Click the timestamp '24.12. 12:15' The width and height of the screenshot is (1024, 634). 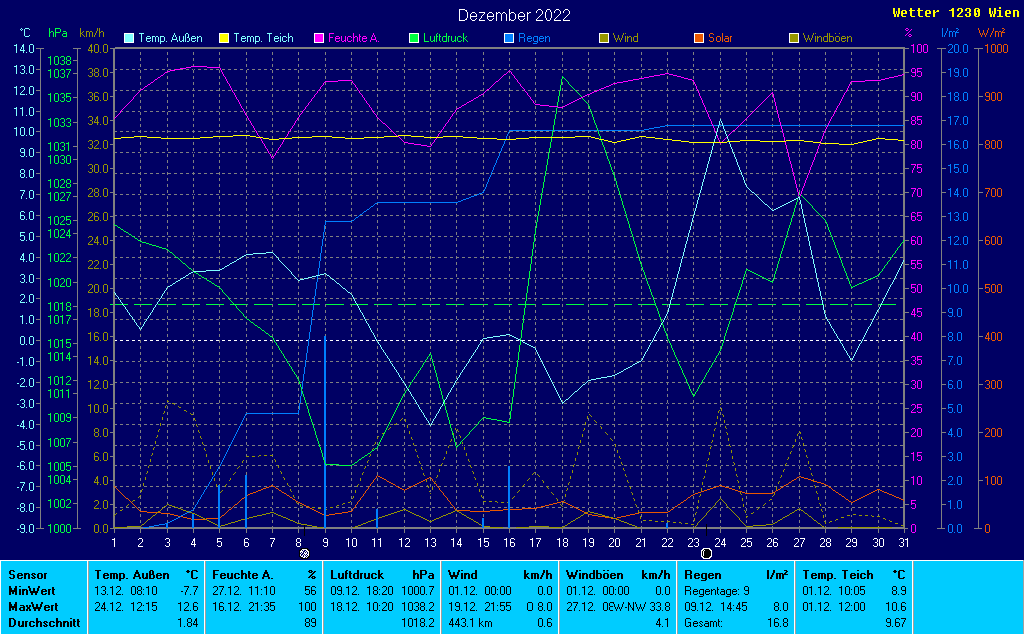126,607
